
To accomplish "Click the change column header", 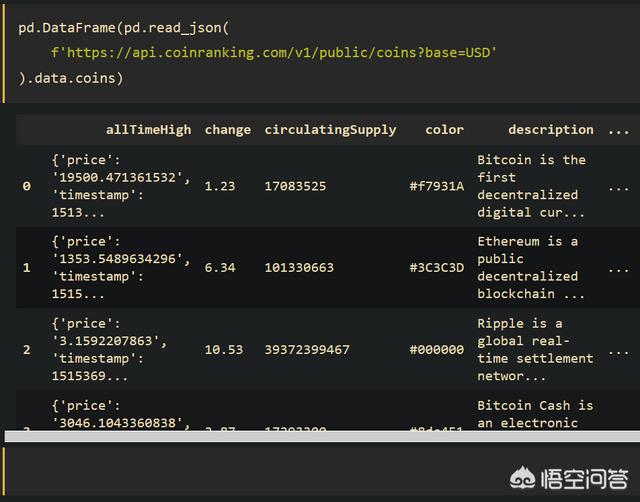I will point(228,130).
